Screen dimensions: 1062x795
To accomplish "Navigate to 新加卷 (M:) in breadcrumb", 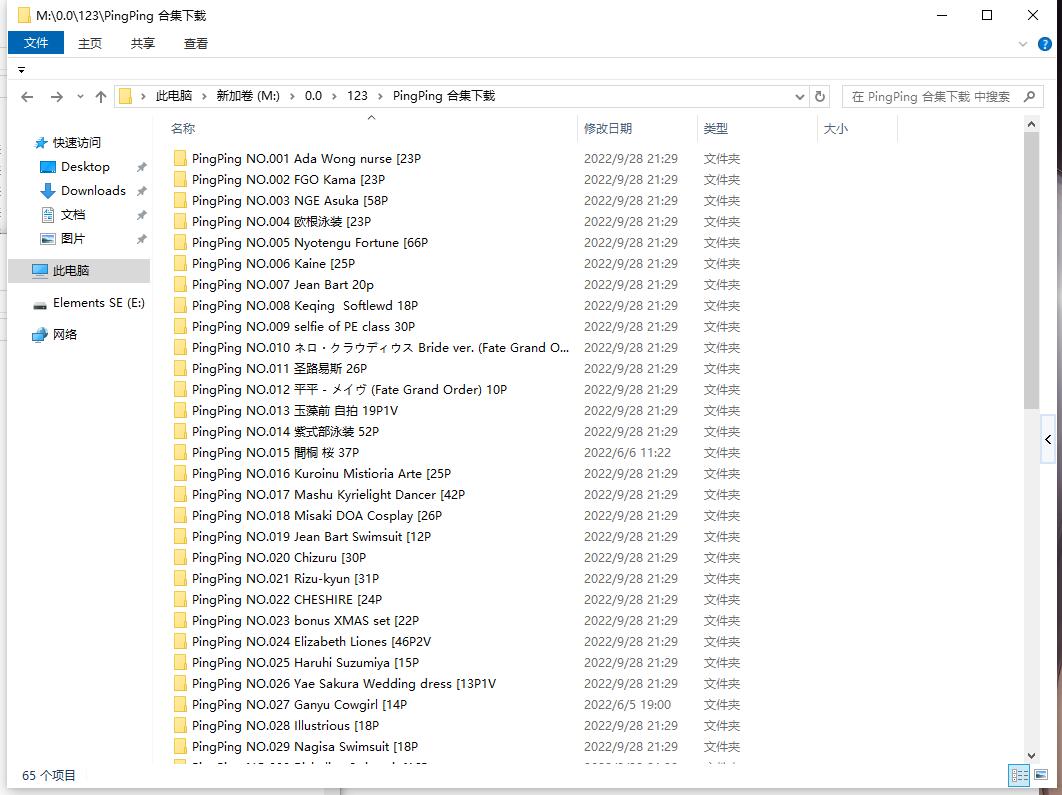I will click(248, 96).
